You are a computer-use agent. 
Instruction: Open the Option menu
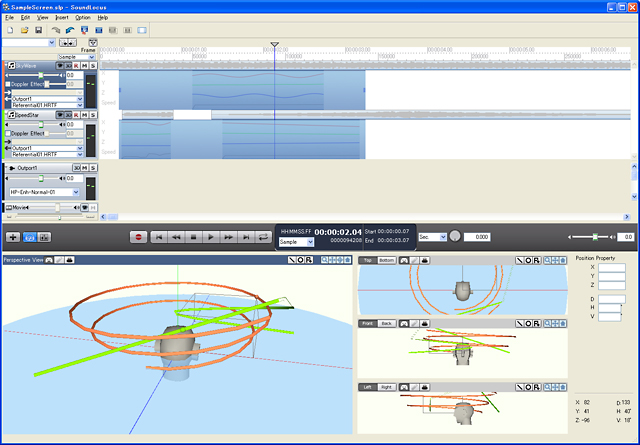83,18
